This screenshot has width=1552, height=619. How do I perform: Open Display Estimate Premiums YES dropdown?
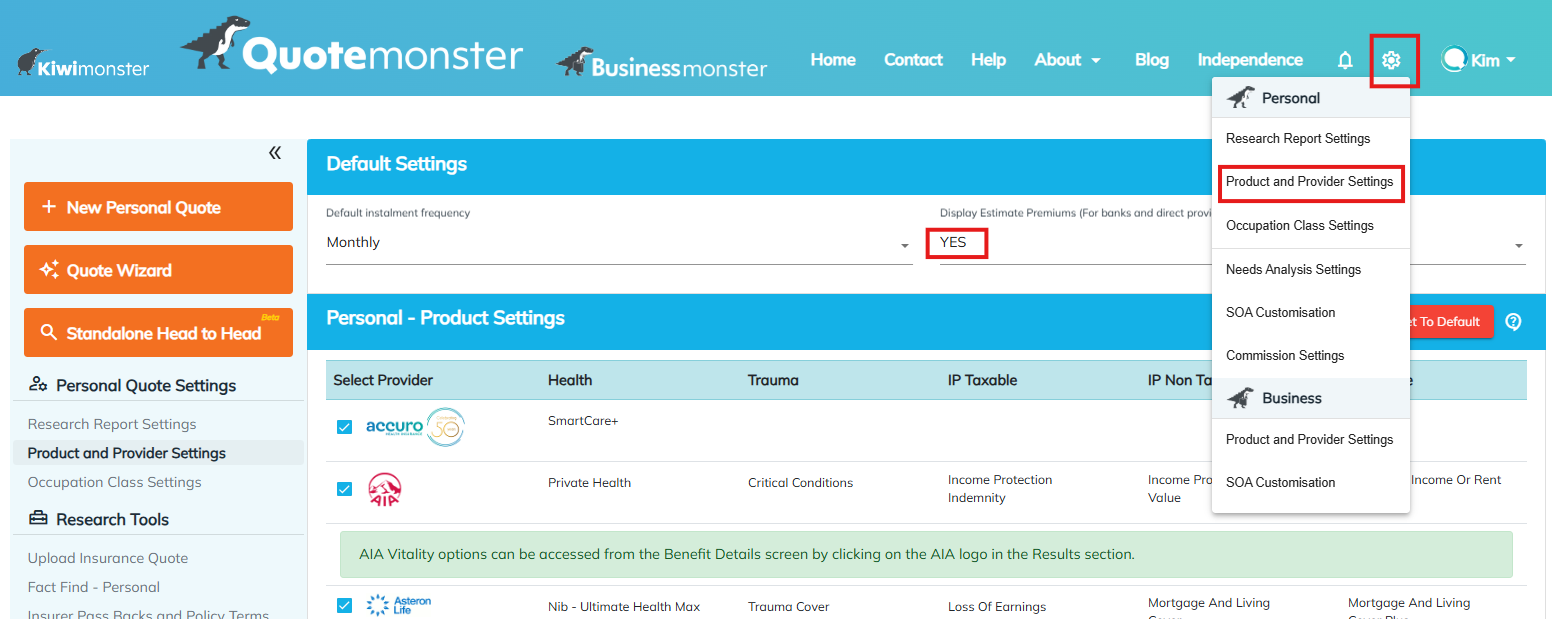tap(1232, 243)
